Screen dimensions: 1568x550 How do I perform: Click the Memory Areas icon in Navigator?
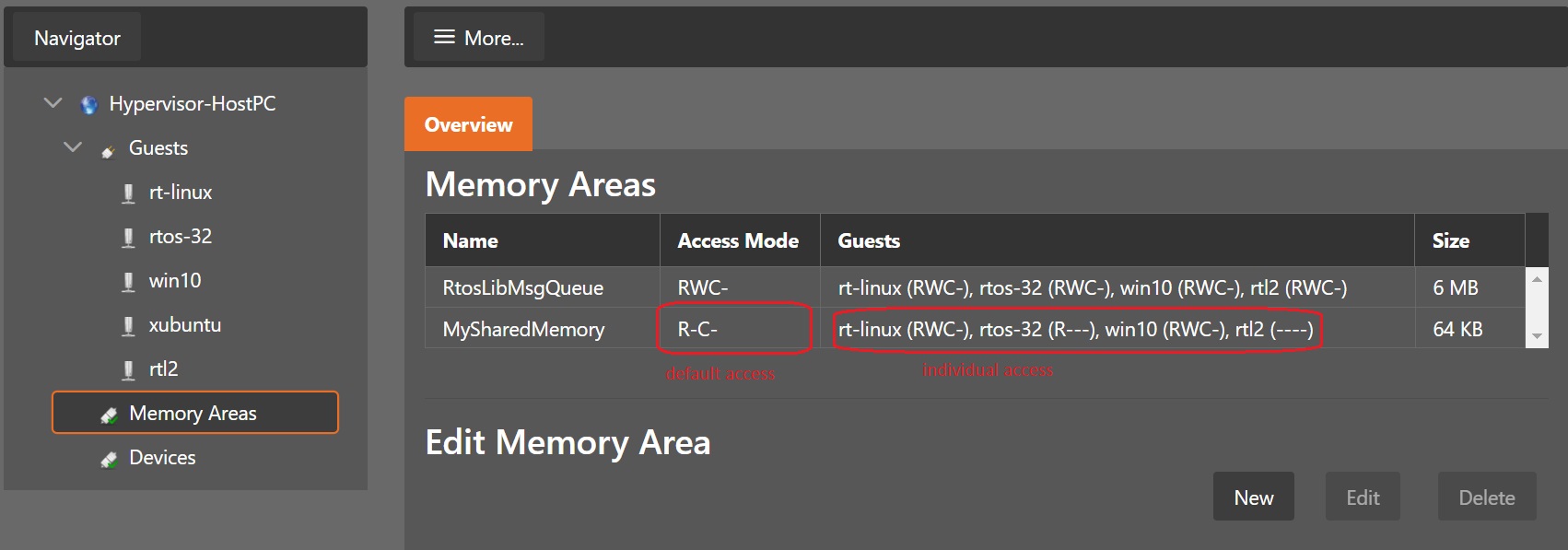[111, 413]
